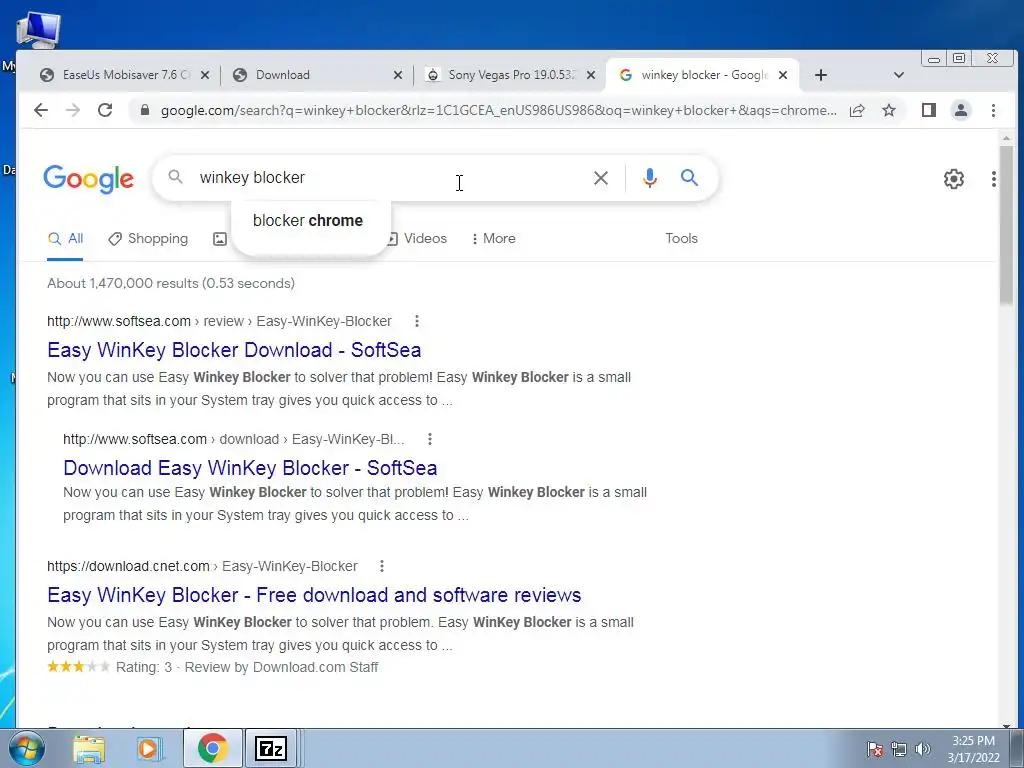Click the download.cnet.com breadcrumb URL
1024x768 pixels.
click(x=202, y=566)
